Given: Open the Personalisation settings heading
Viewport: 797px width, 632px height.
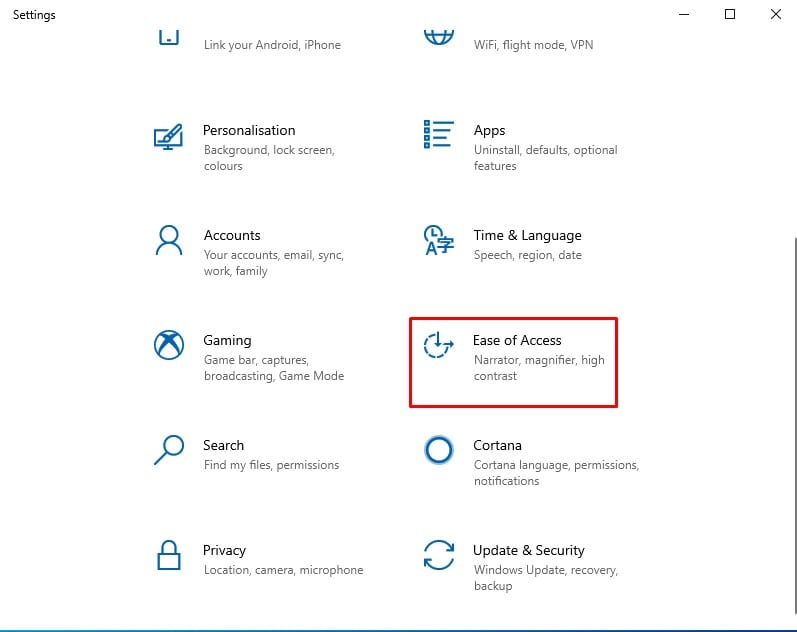Looking at the screenshot, I should click(x=249, y=130).
